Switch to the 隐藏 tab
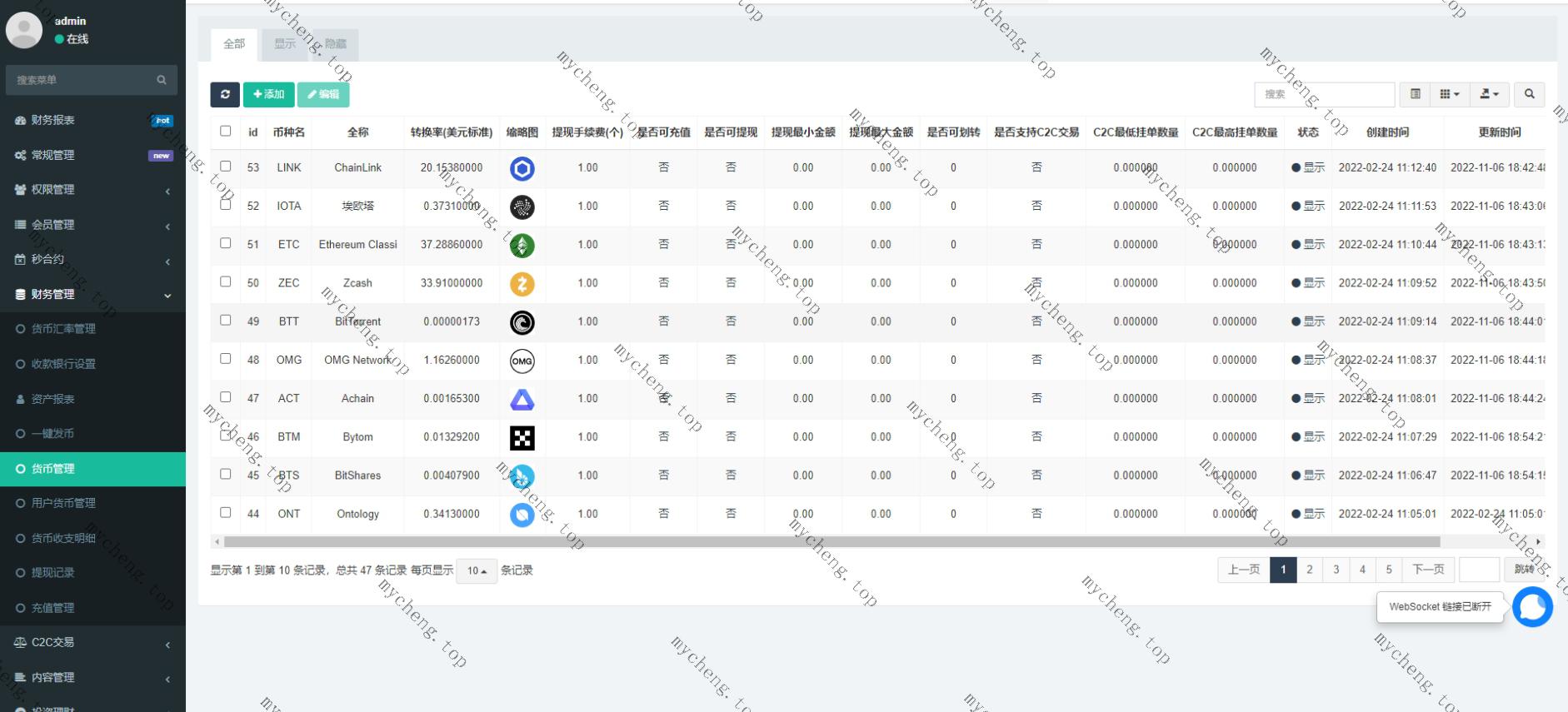The height and width of the screenshot is (712, 1568). coord(336,44)
